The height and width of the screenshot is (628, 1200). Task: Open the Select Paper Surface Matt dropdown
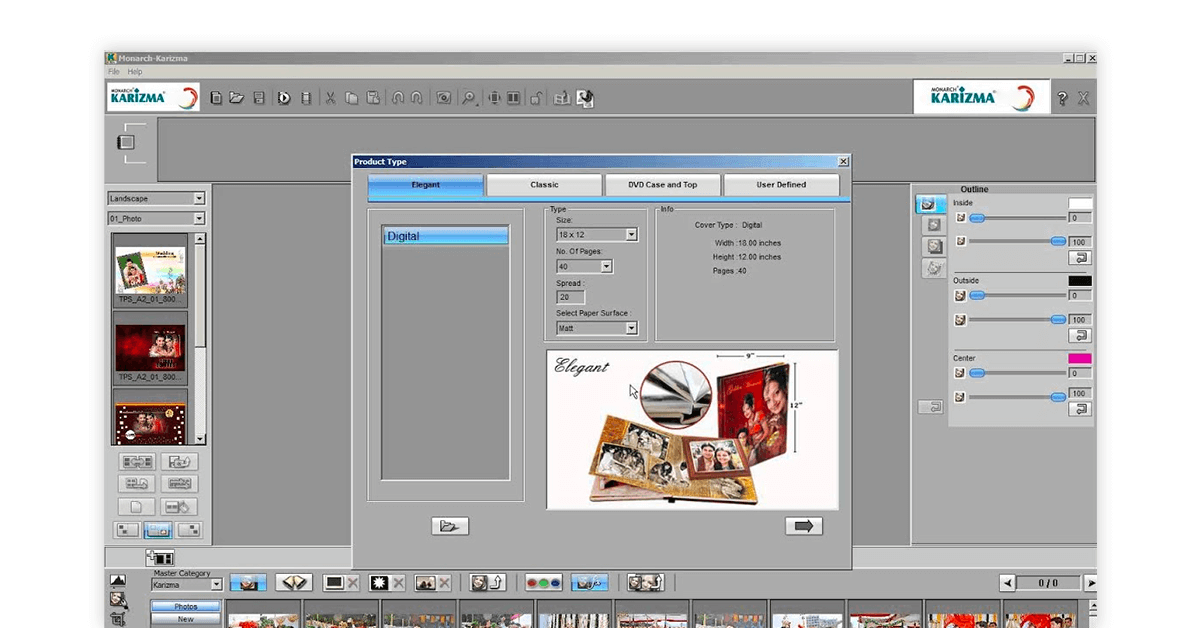tap(631, 328)
